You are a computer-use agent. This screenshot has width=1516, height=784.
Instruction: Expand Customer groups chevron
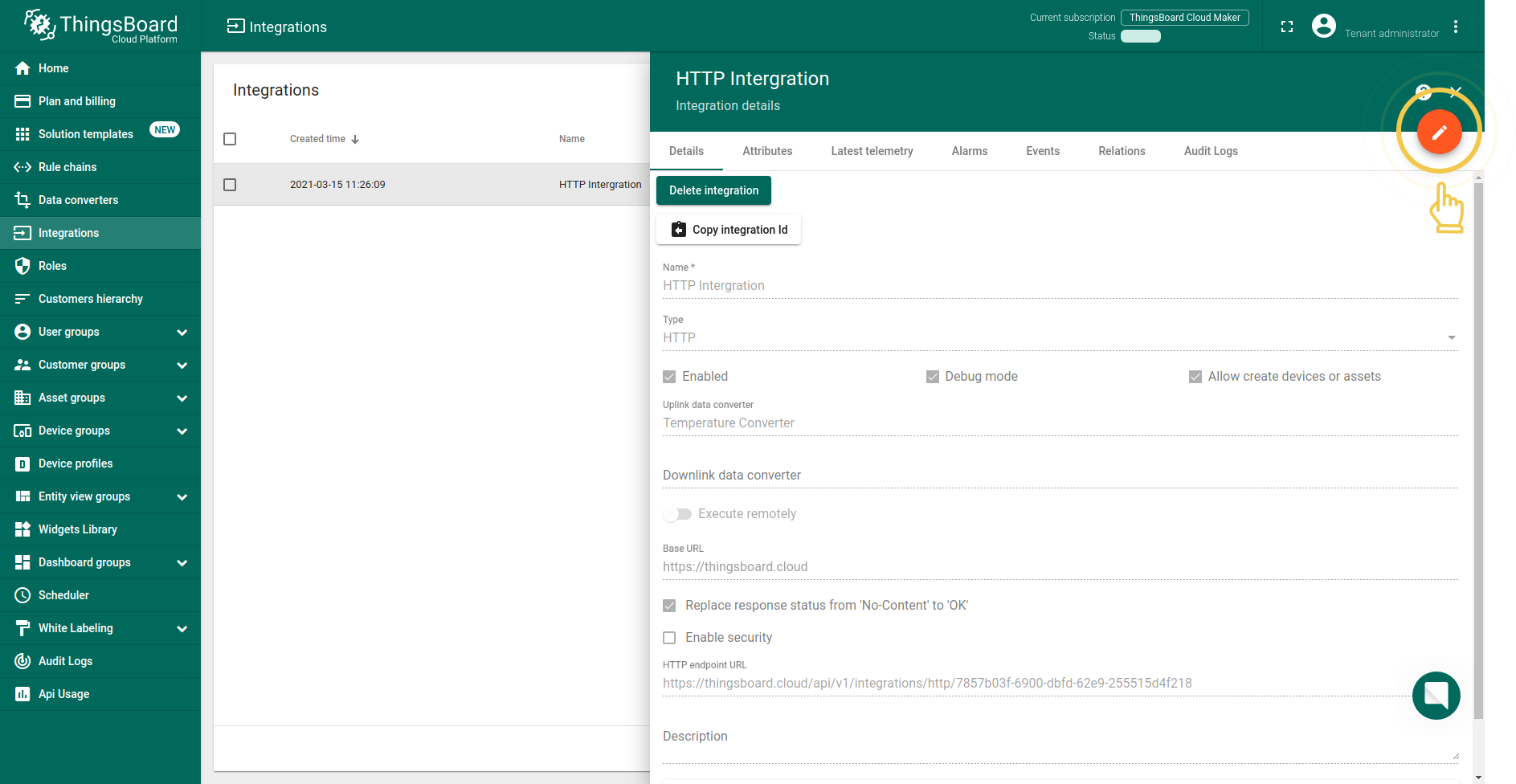(x=182, y=365)
